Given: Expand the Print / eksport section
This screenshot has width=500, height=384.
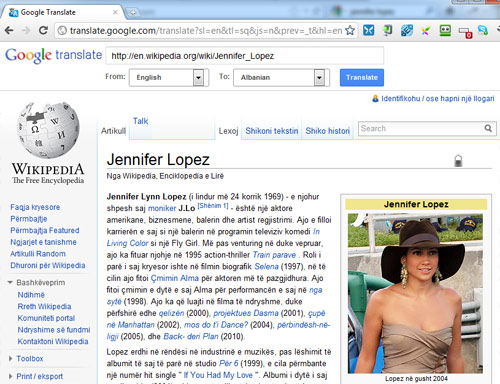Looking at the screenshot, I should coord(10,376).
